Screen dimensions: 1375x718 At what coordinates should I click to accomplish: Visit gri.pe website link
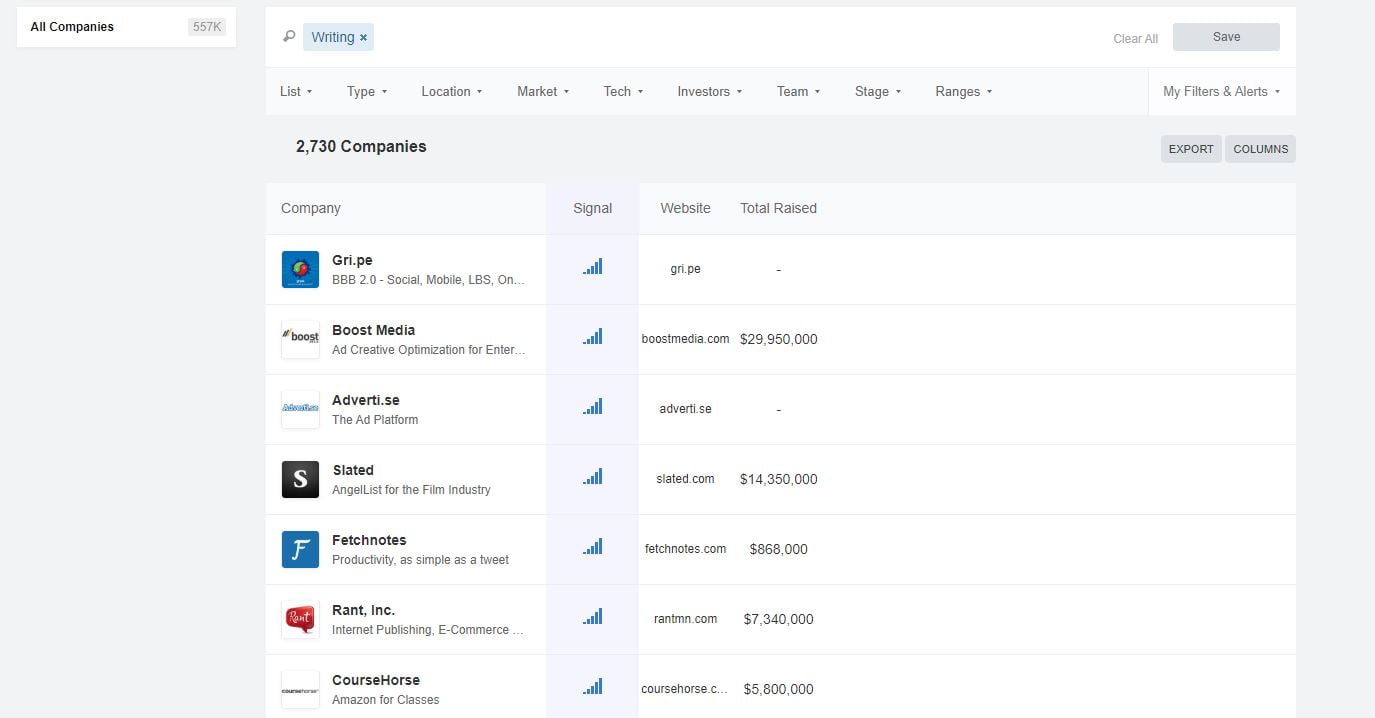click(685, 269)
